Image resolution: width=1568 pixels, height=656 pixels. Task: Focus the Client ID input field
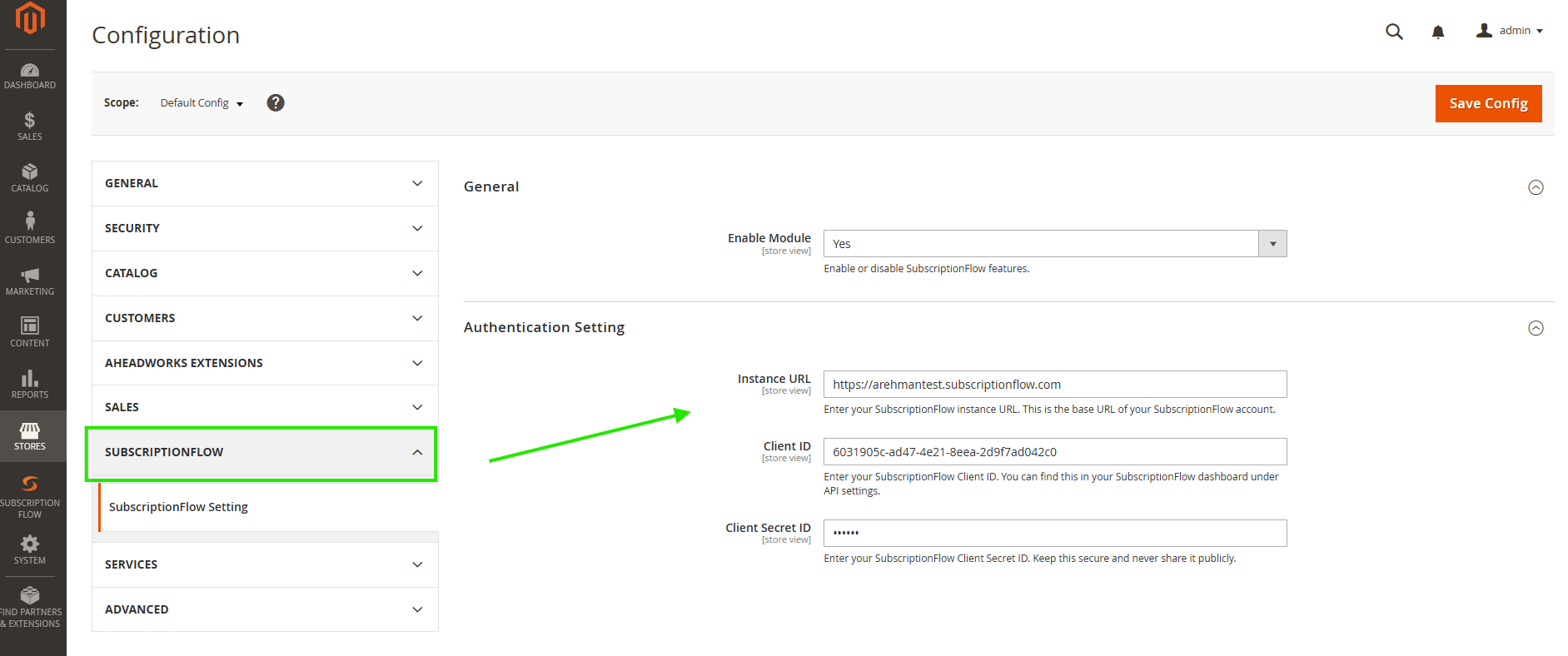(1055, 452)
